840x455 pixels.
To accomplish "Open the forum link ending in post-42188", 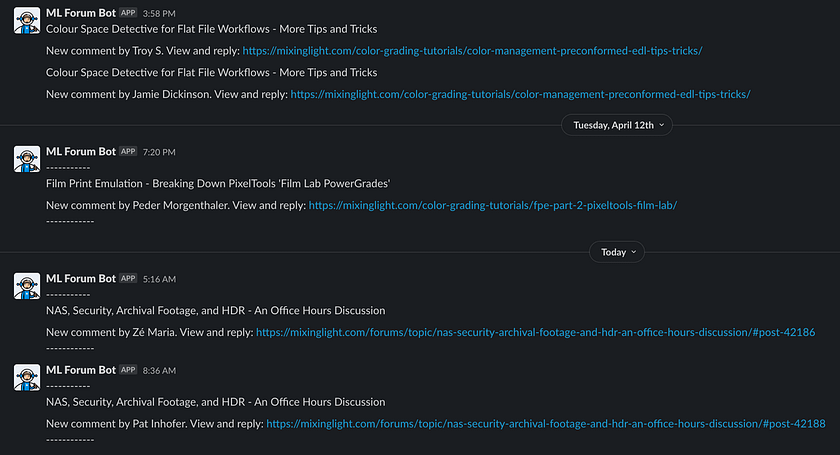I will coord(546,424).
